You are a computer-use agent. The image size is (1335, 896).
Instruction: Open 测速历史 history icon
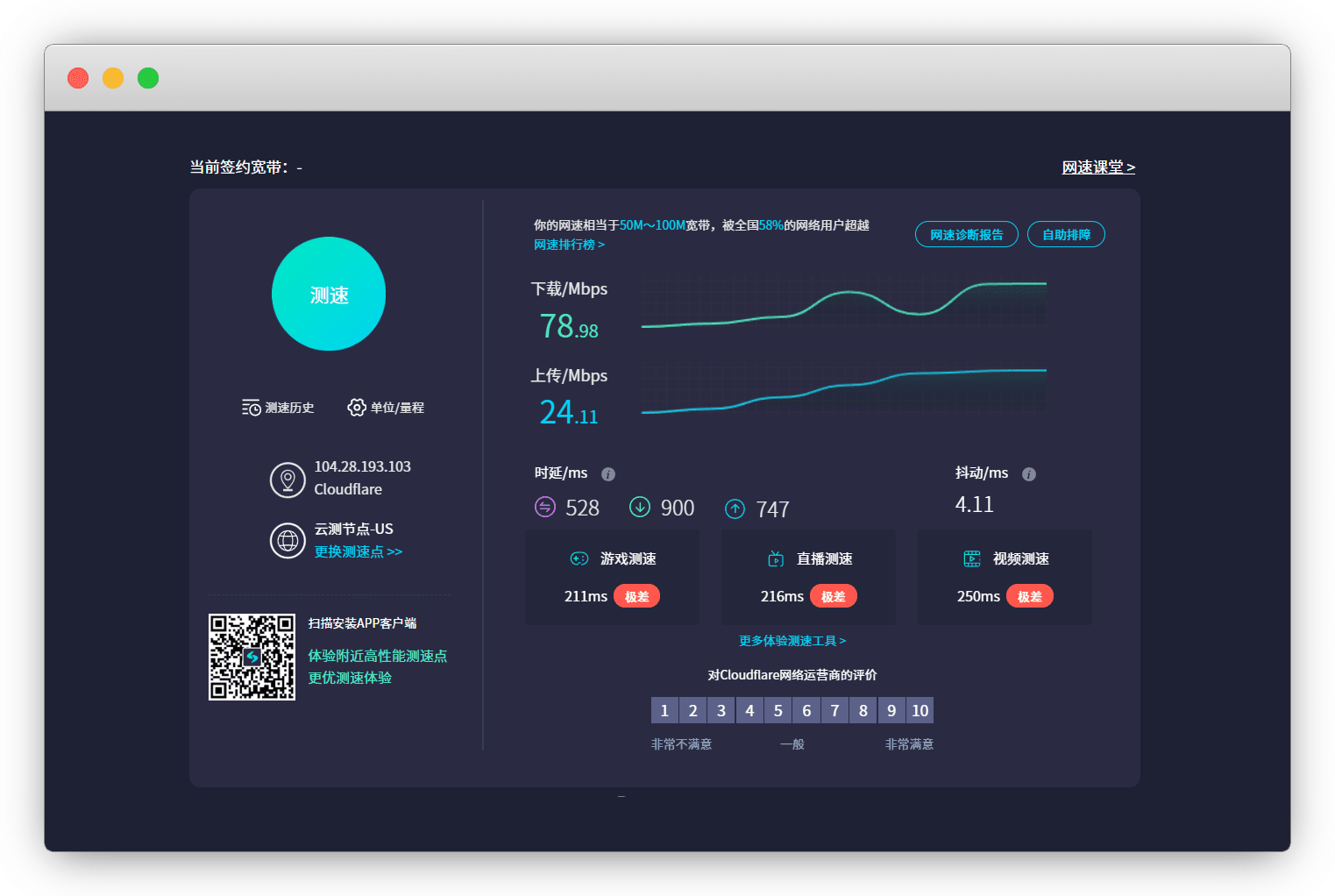[252, 408]
